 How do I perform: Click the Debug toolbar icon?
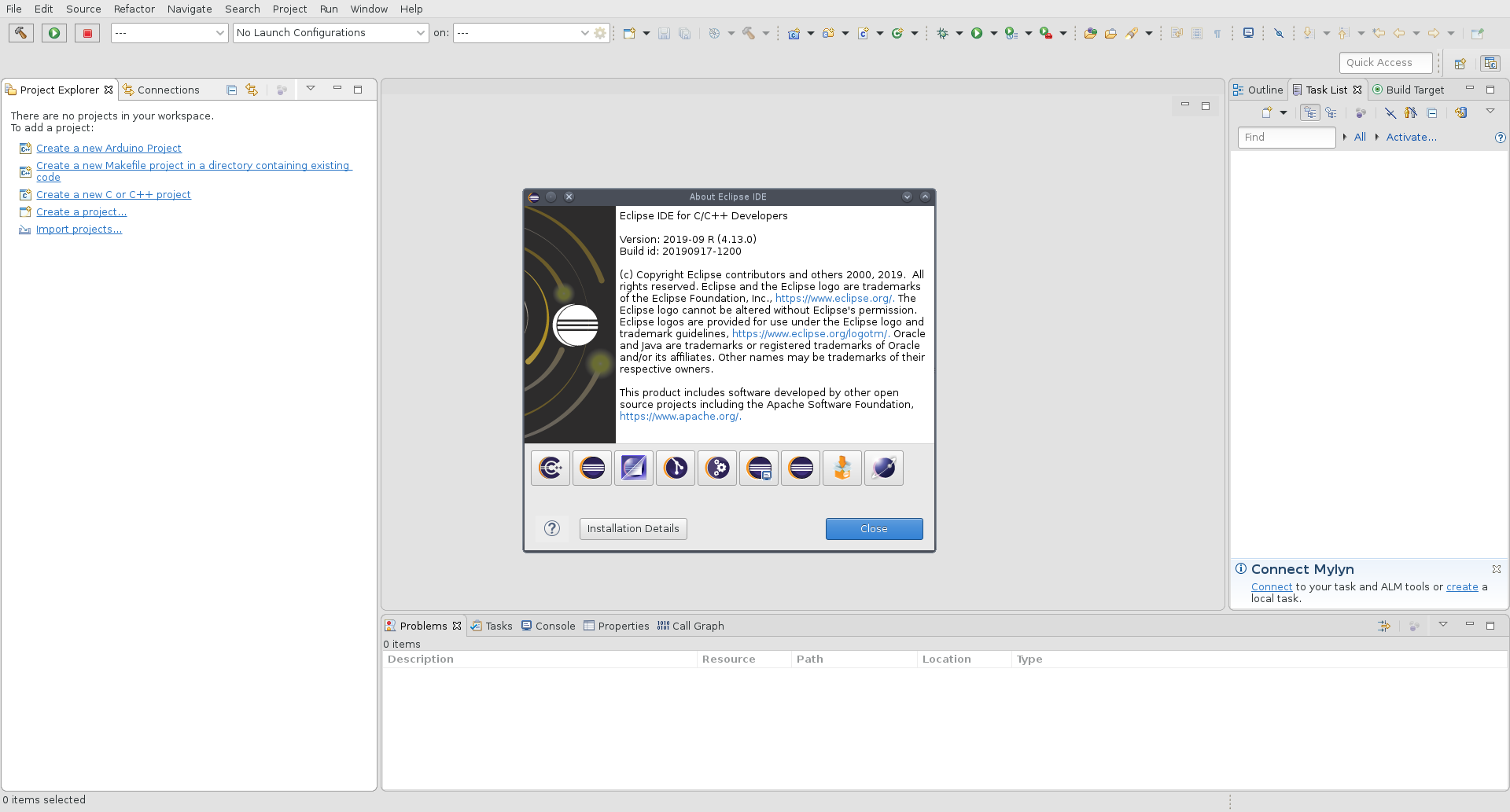pyautogui.click(x=943, y=33)
